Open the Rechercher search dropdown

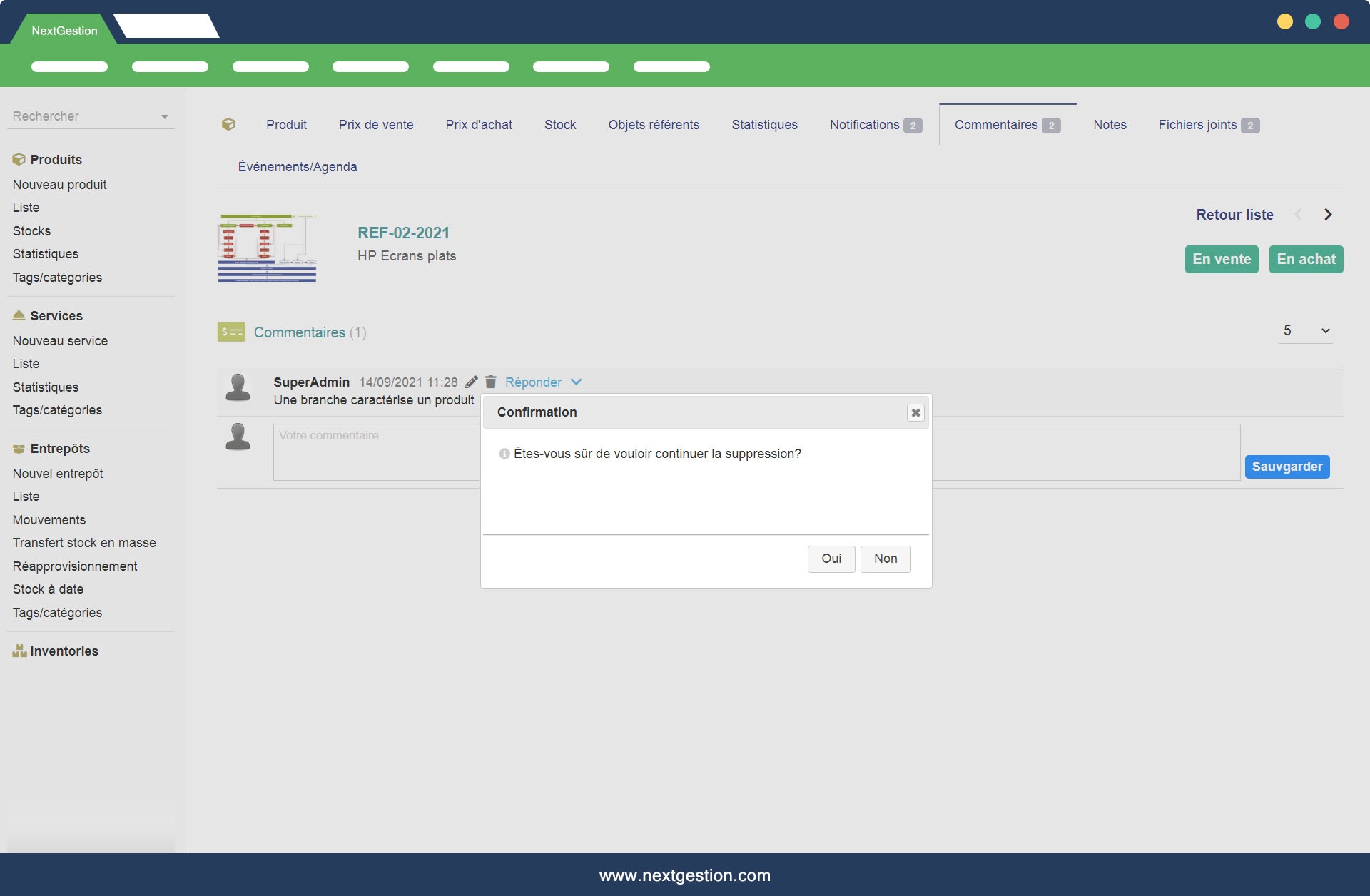165,116
